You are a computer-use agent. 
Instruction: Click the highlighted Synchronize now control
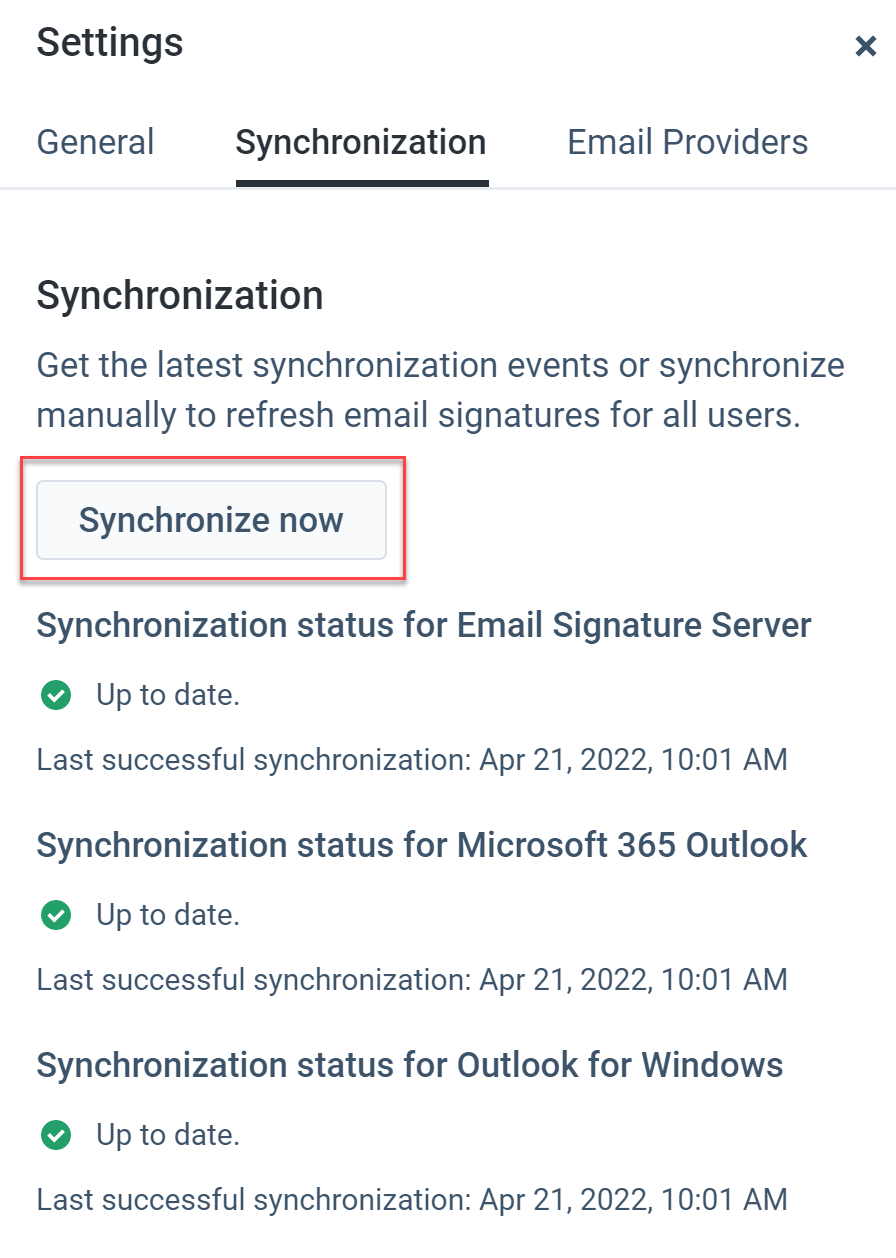click(211, 520)
